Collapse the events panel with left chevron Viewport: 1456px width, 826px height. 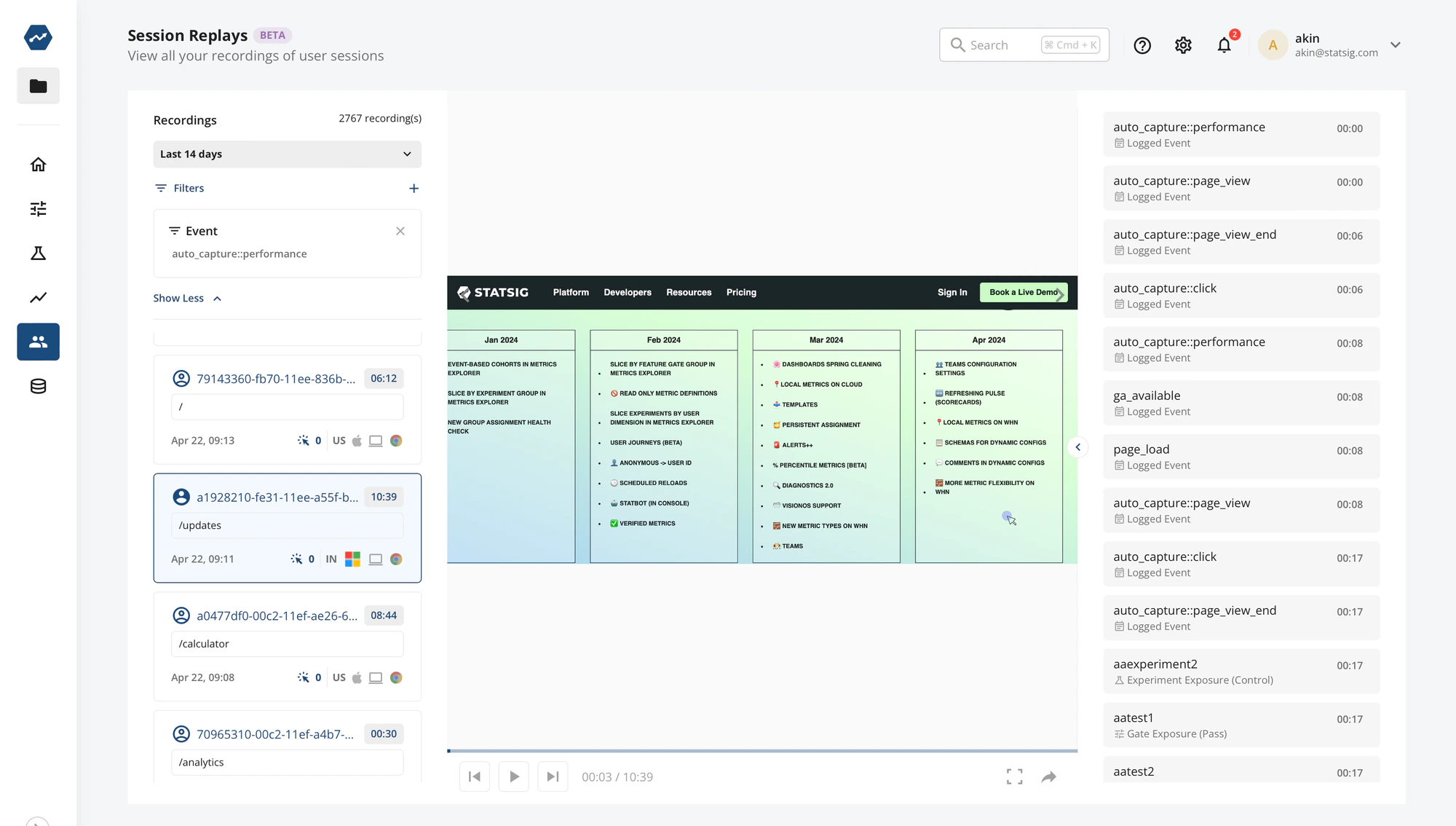[1078, 447]
